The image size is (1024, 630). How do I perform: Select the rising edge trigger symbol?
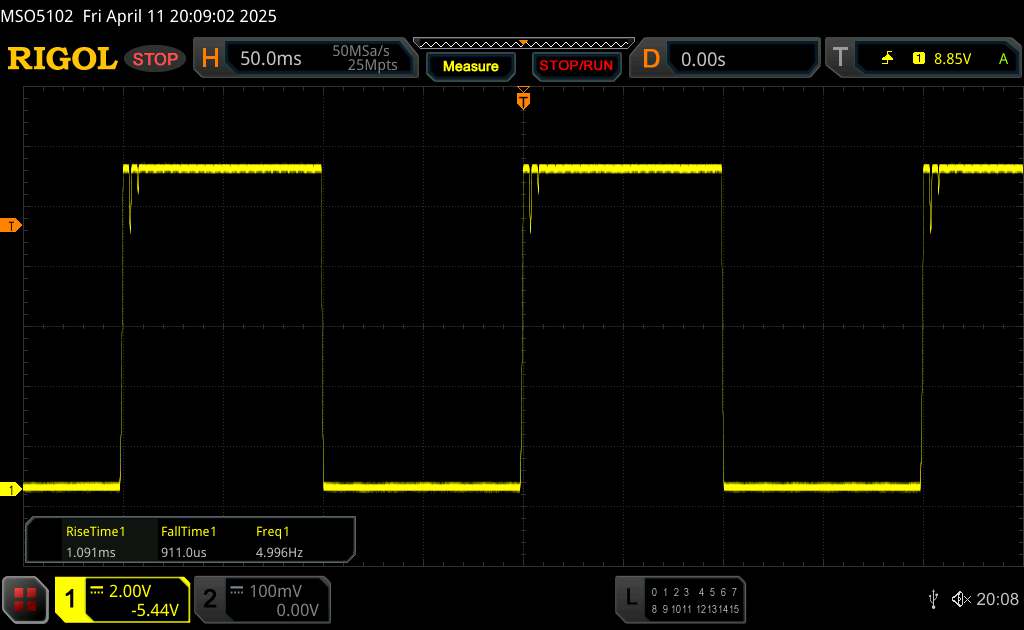click(887, 59)
